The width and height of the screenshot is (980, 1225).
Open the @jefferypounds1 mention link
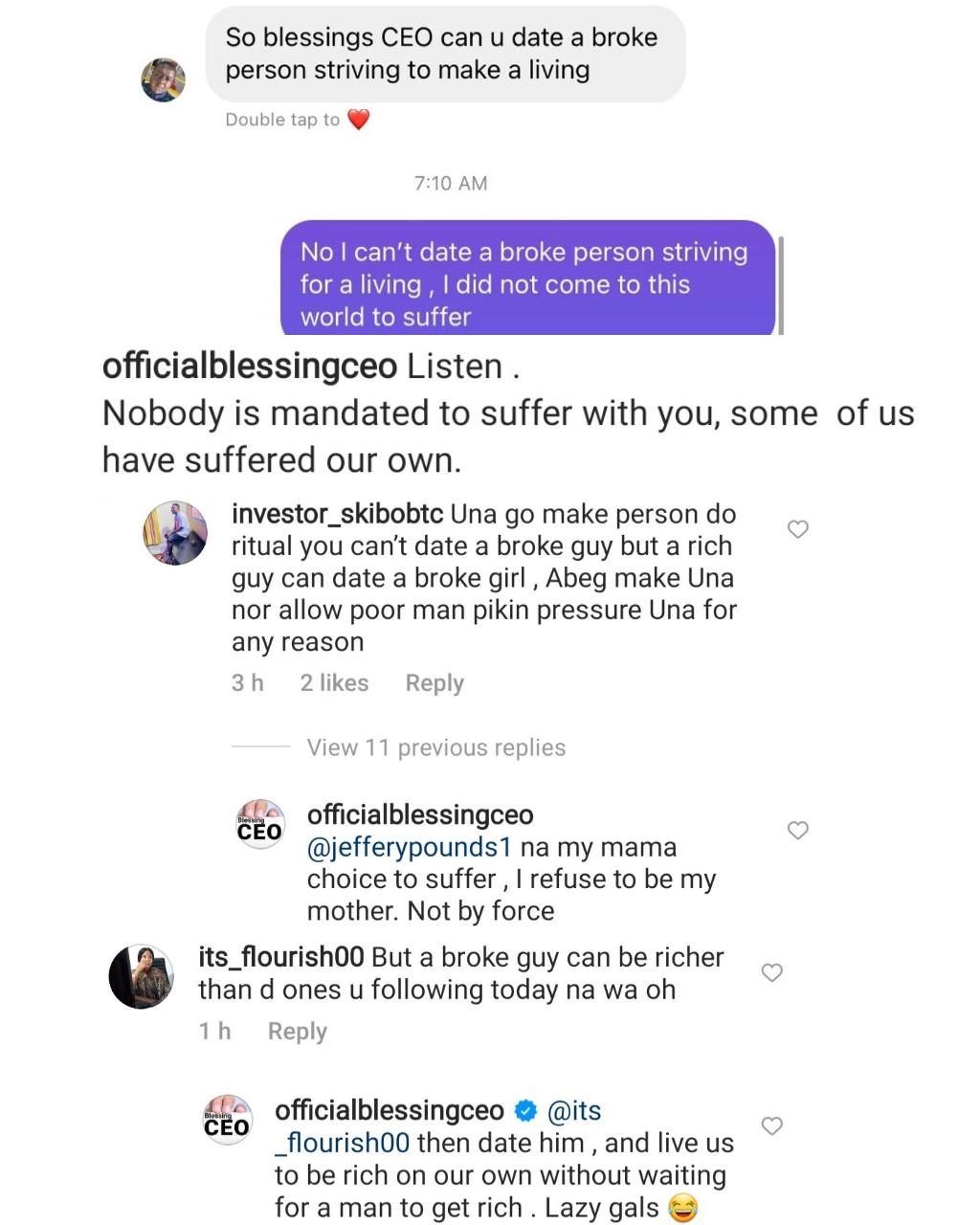(409, 848)
